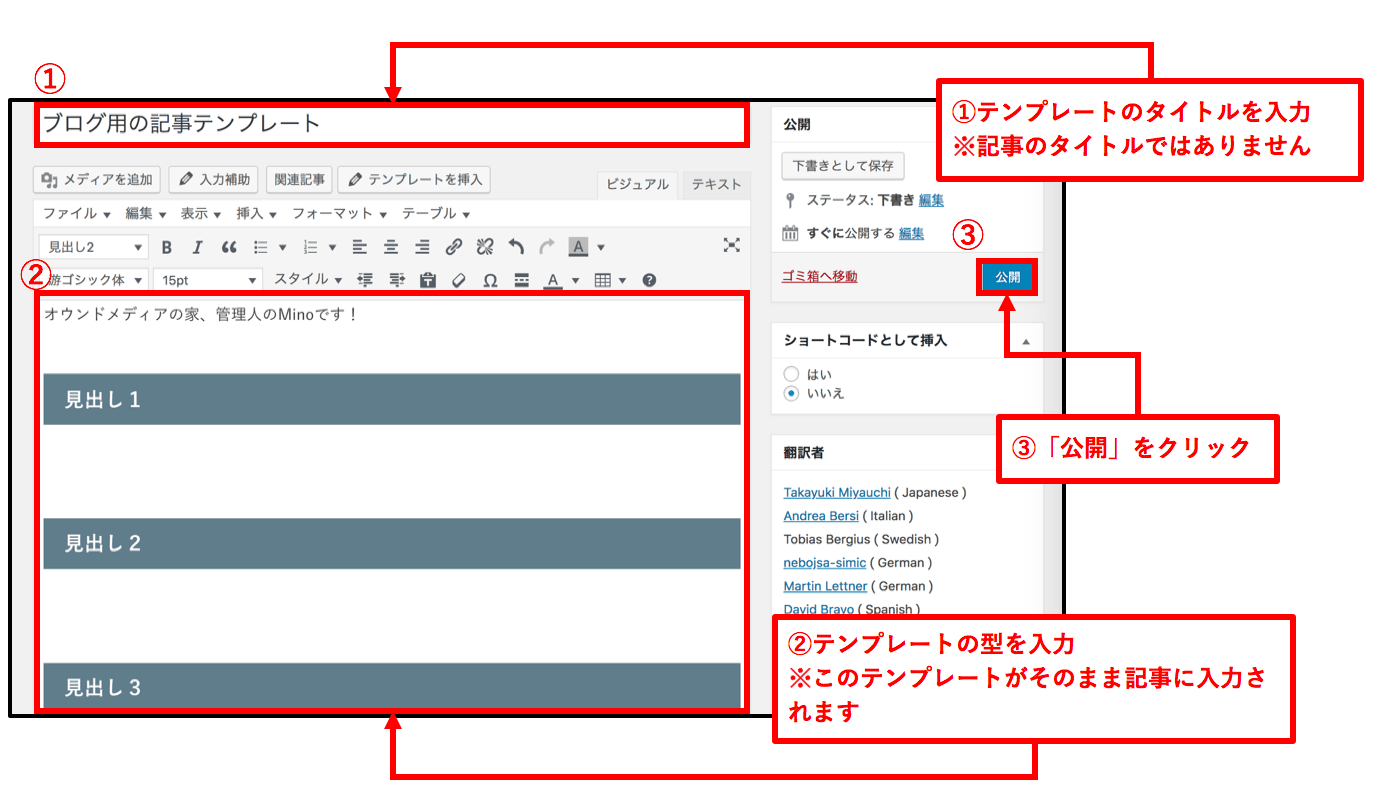Open the 15pt font size dropdown
This screenshot has width=1394, height=796.
207,280
